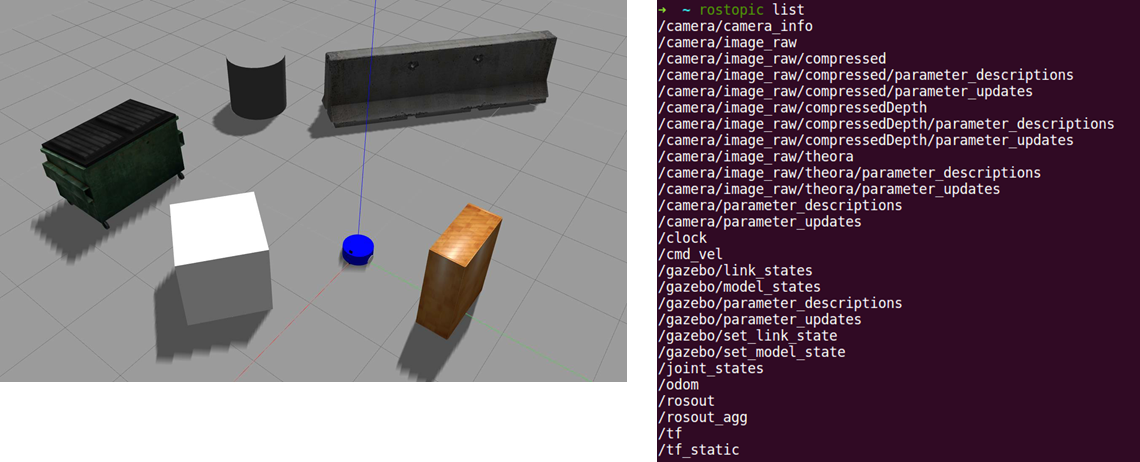The height and width of the screenshot is (462, 1140).
Task: Click '/camera/image_raw/theora' topic line
Action: coord(755,156)
